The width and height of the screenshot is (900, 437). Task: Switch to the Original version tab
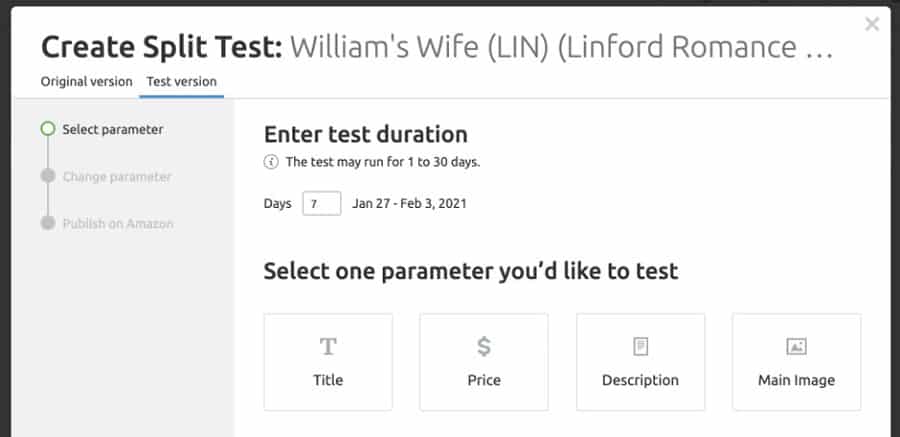coord(87,82)
